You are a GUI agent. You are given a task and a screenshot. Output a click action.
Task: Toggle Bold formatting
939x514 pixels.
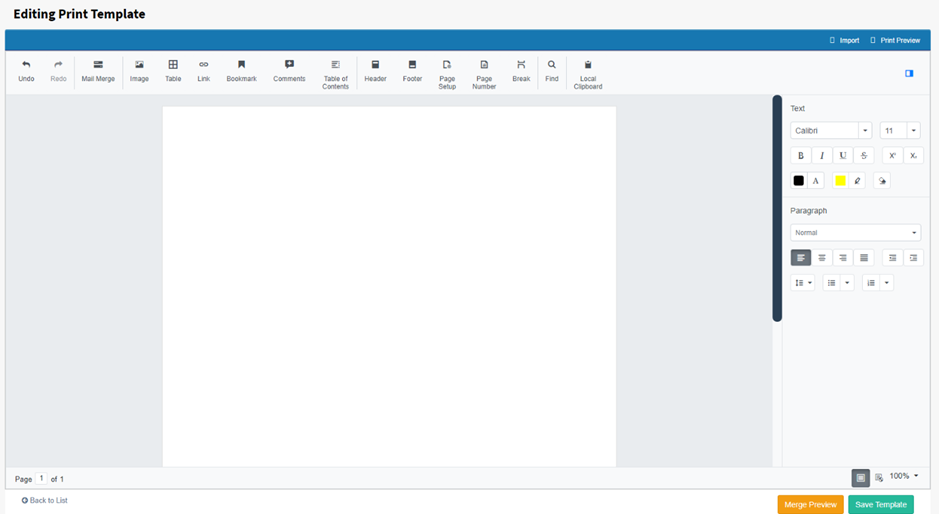tap(801, 155)
